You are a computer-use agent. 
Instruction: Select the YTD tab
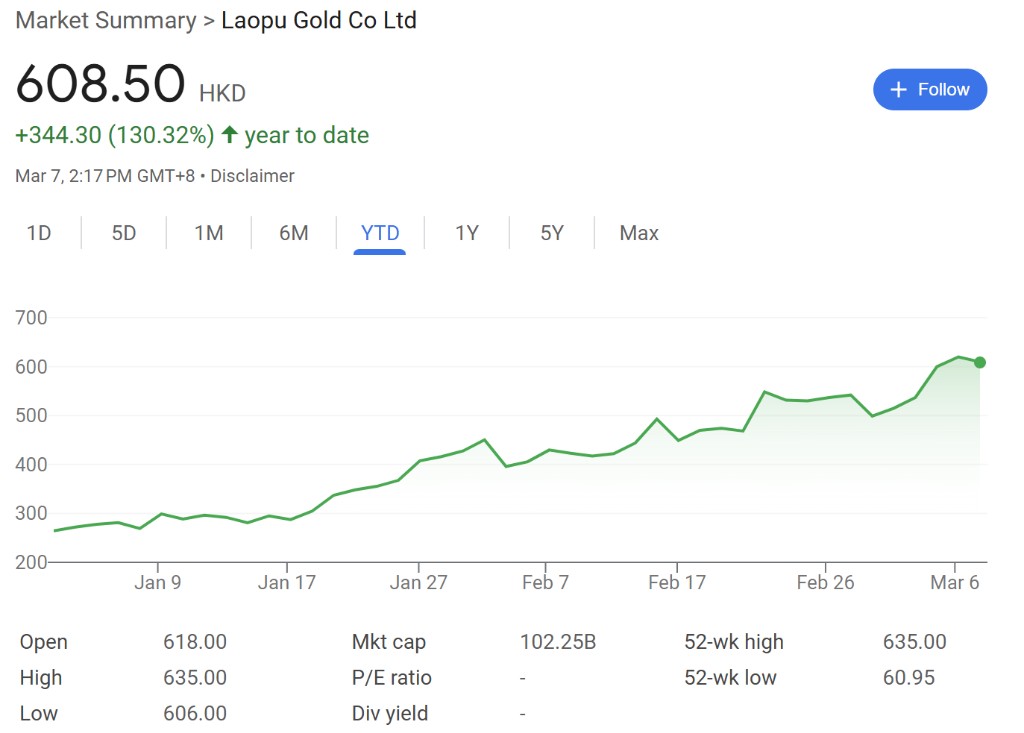tap(380, 233)
